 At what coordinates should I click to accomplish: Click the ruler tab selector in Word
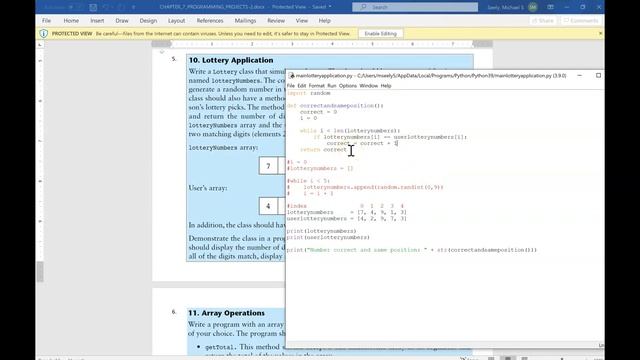click(40, 44)
